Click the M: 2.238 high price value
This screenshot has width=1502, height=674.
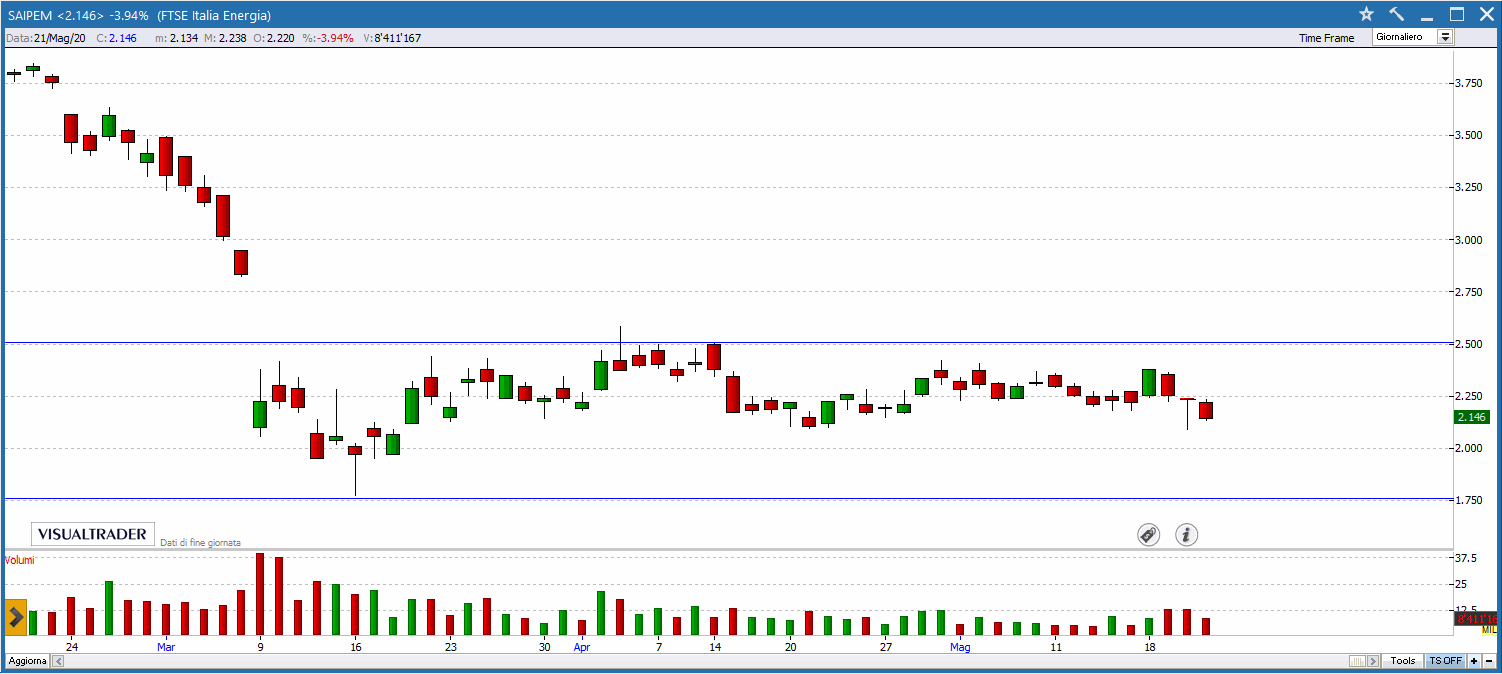(225, 38)
